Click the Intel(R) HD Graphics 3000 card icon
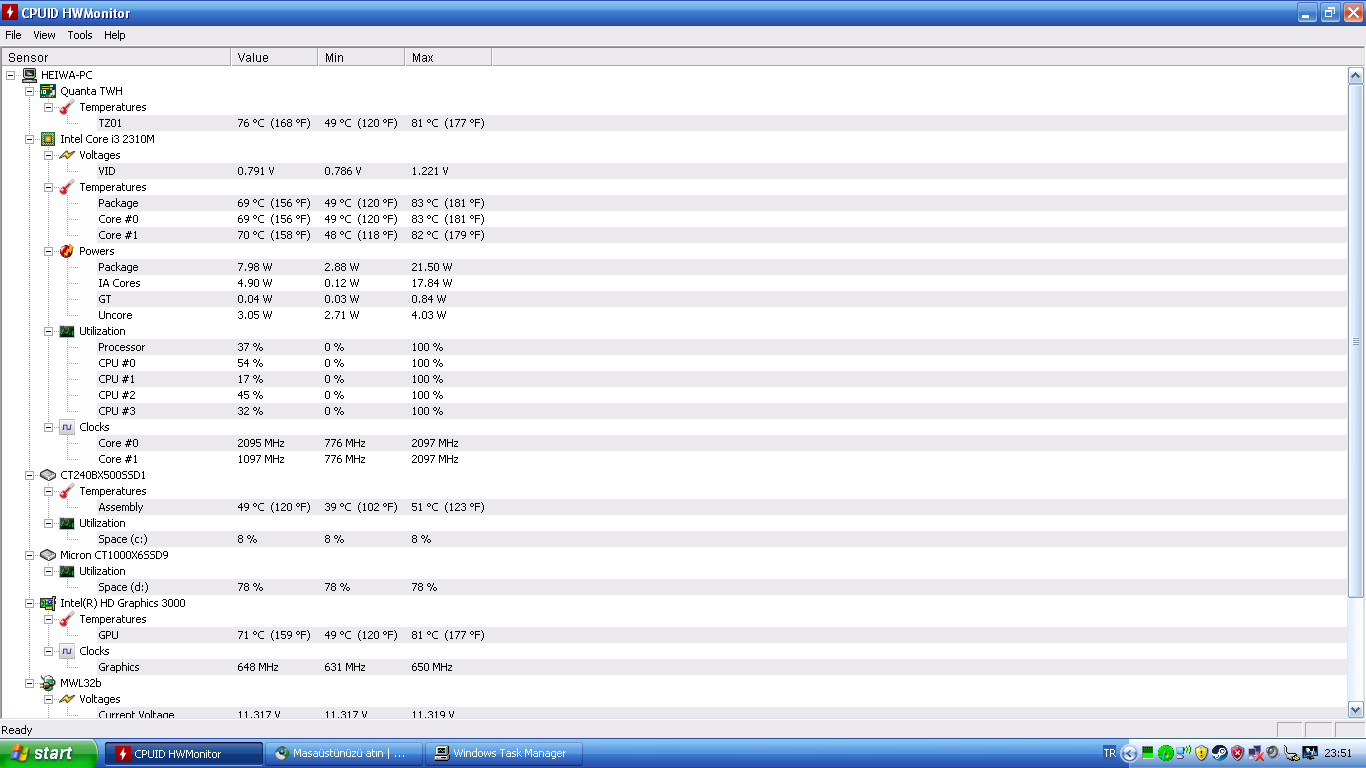 (48, 603)
